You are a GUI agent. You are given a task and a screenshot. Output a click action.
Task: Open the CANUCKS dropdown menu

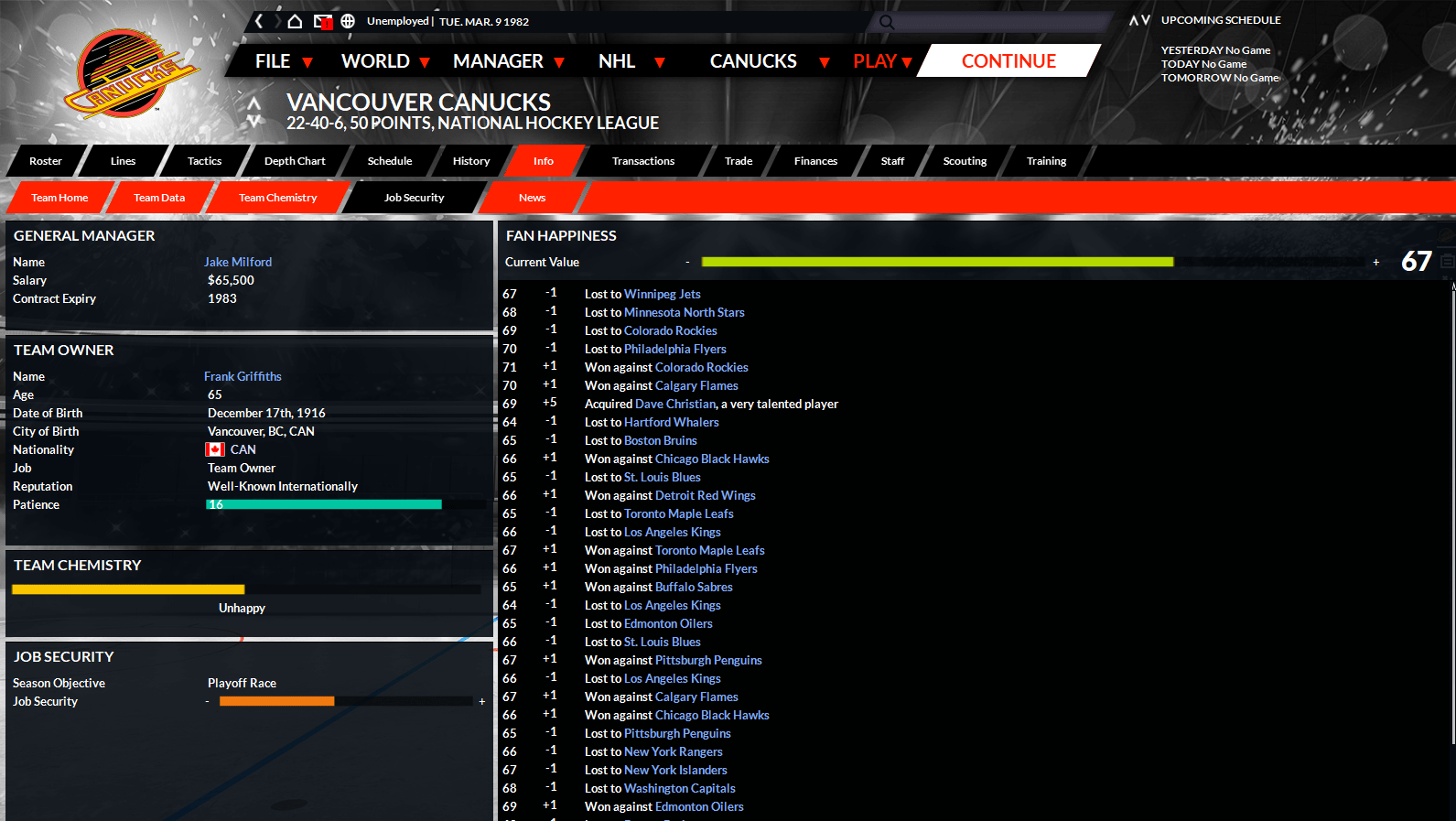pyautogui.click(x=770, y=61)
